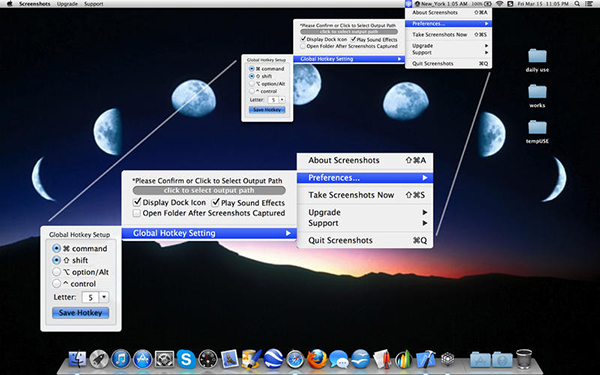Open the Dashboard gauge icon in Dock
This screenshot has width=600, height=375.
[x=208, y=359]
